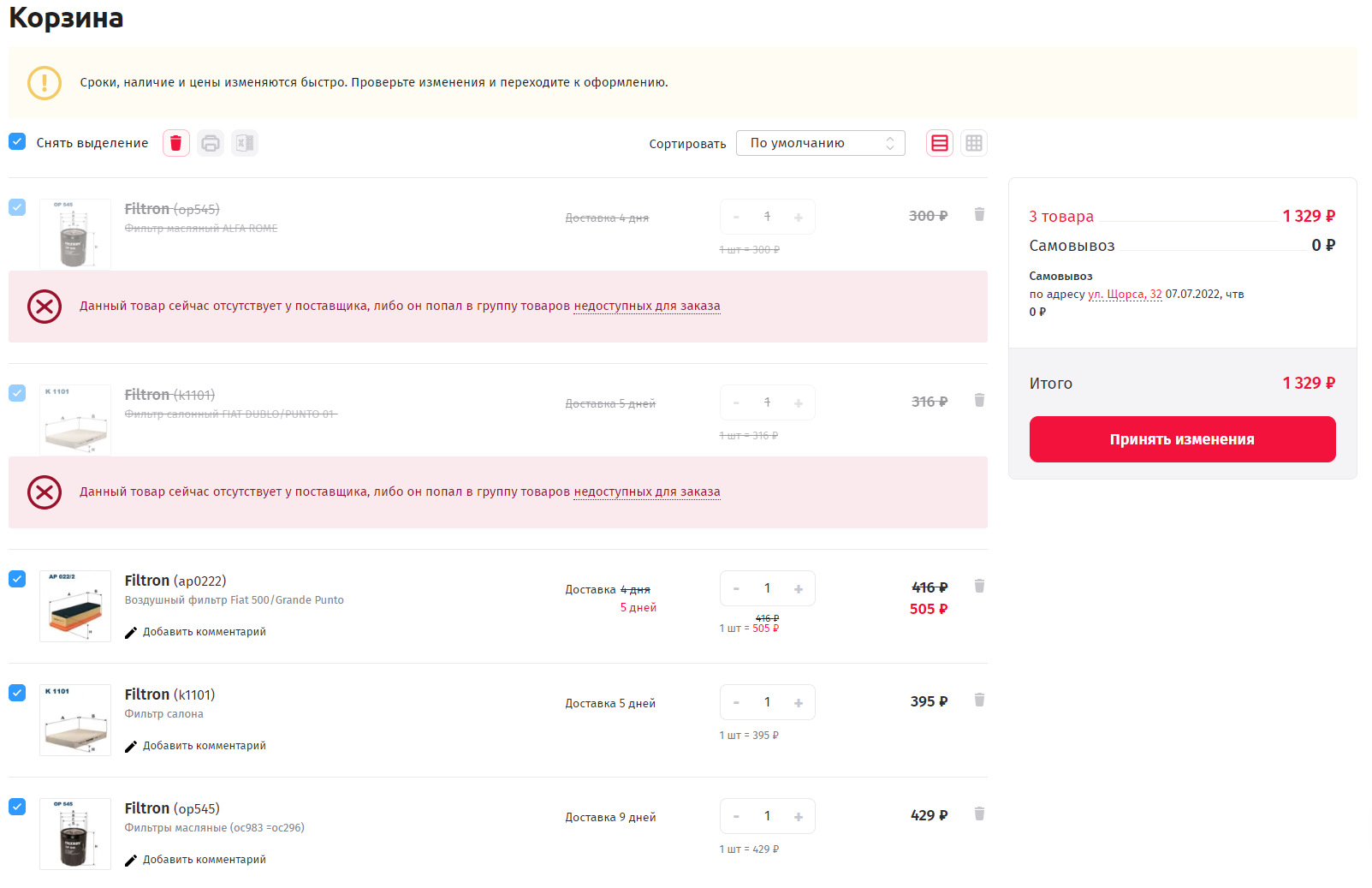Viewport: 1372px width, 888px height.
Task: Click '3 товара' summary label
Action: (x=1061, y=217)
